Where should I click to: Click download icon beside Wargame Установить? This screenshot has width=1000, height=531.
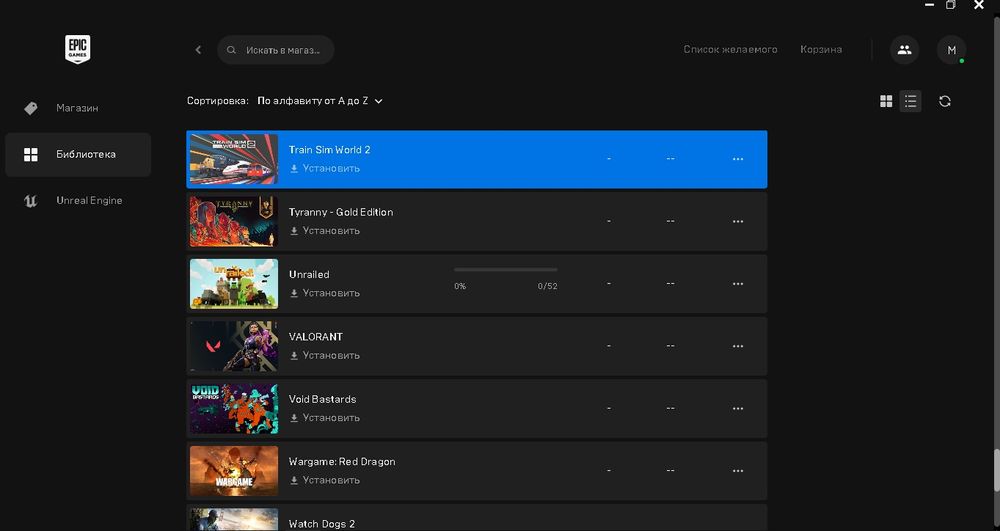(x=294, y=480)
